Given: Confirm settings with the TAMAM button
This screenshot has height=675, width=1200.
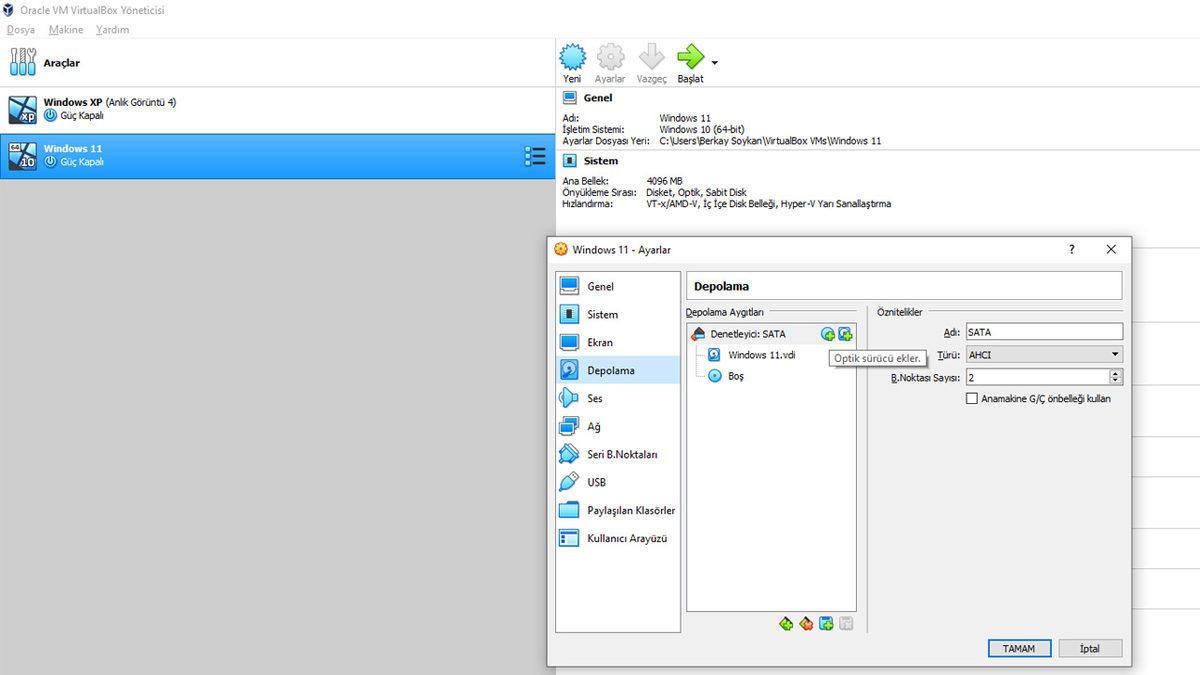Looking at the screenshot, I should point(1018,648).
